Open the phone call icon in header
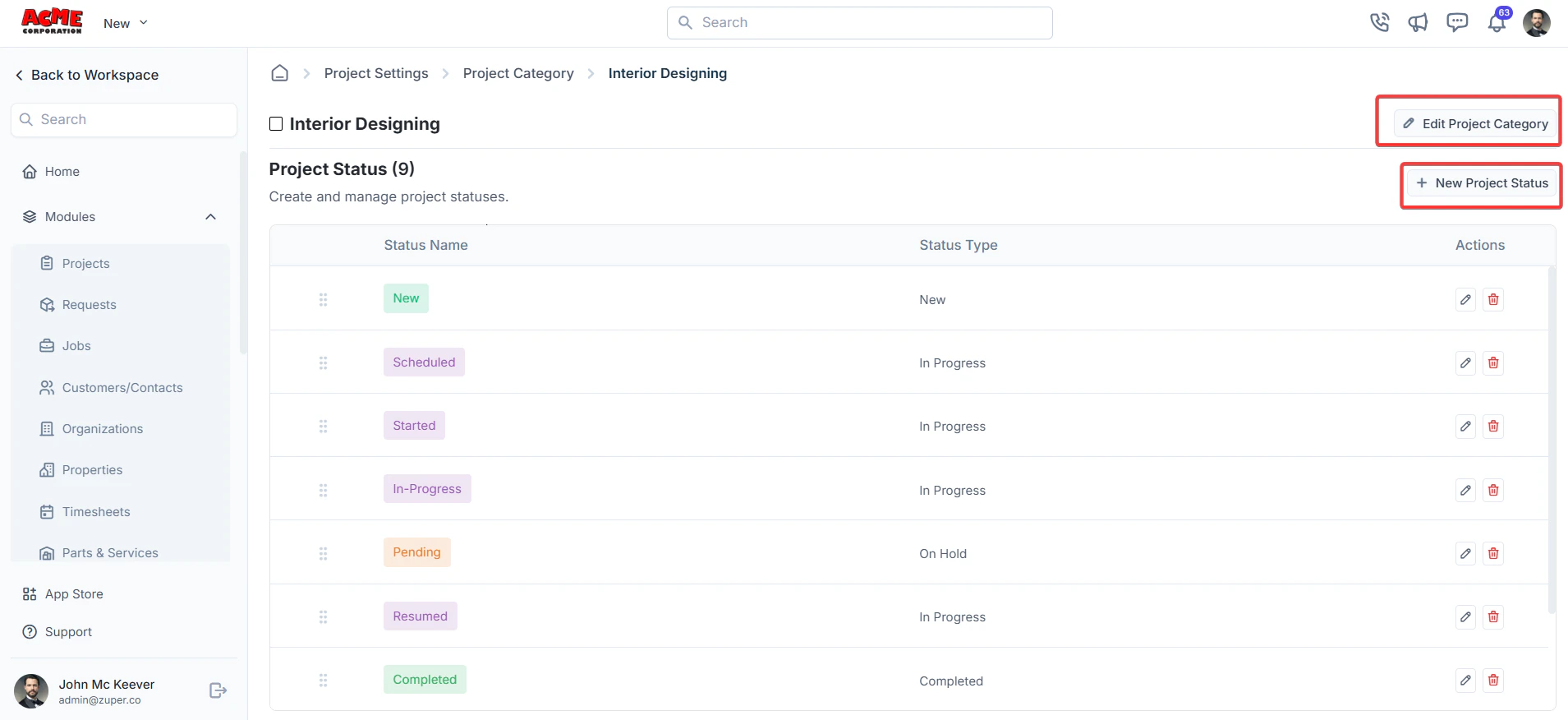The height and width of the screenshot is (720, 1568). click(x=1379, y=22)
